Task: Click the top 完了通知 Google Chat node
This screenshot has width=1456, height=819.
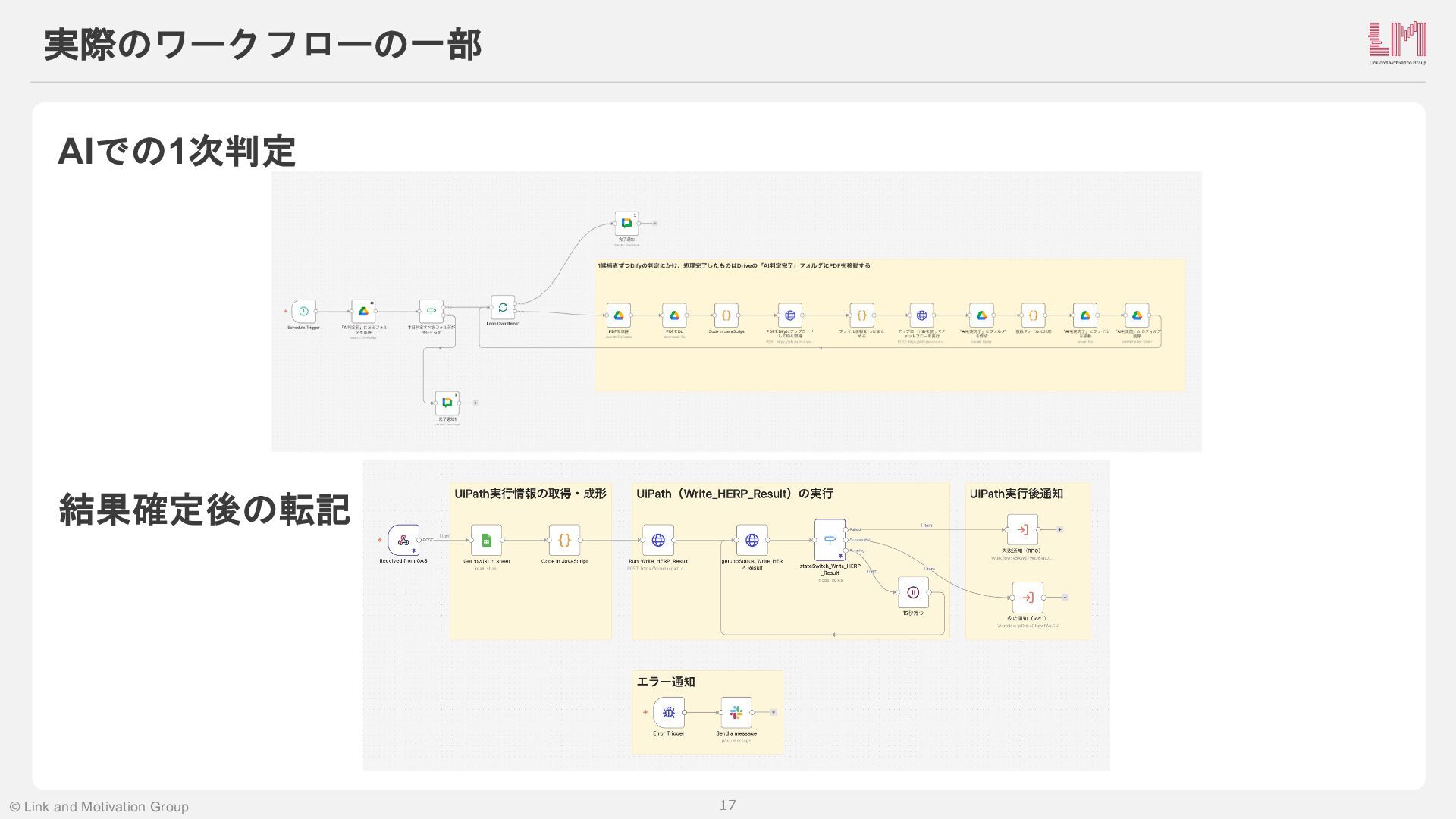Action: pos(626,223)
